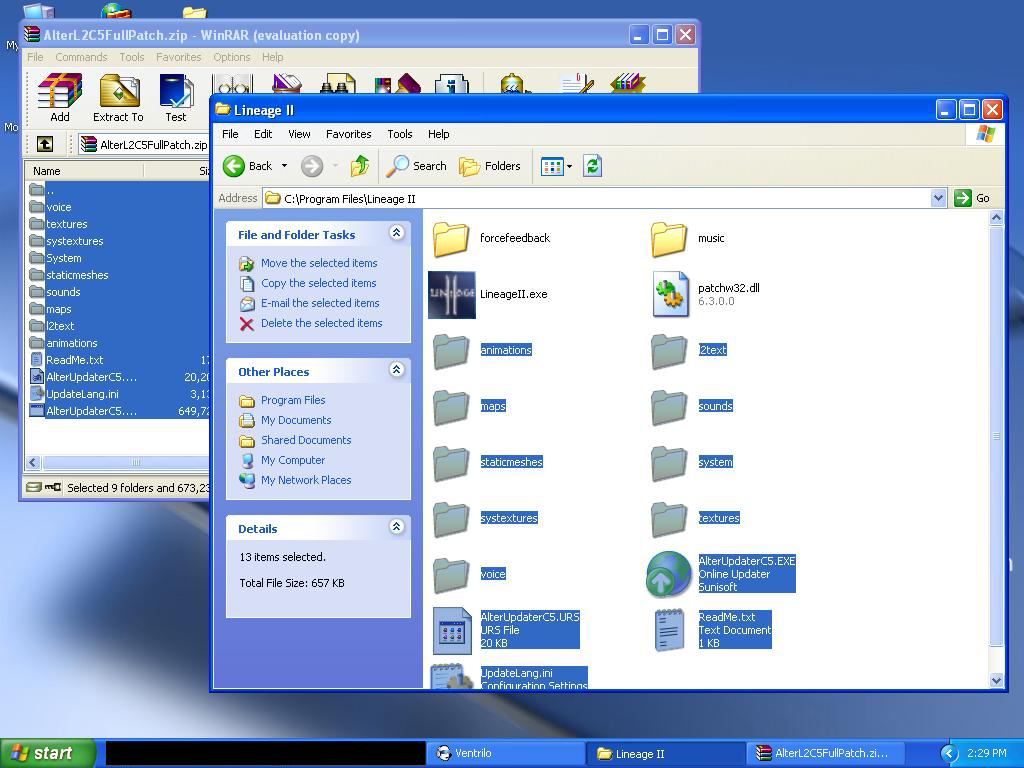Select the UpdateLang.ini file icon
The image size is (1024, 768).
tap(451, 677)
